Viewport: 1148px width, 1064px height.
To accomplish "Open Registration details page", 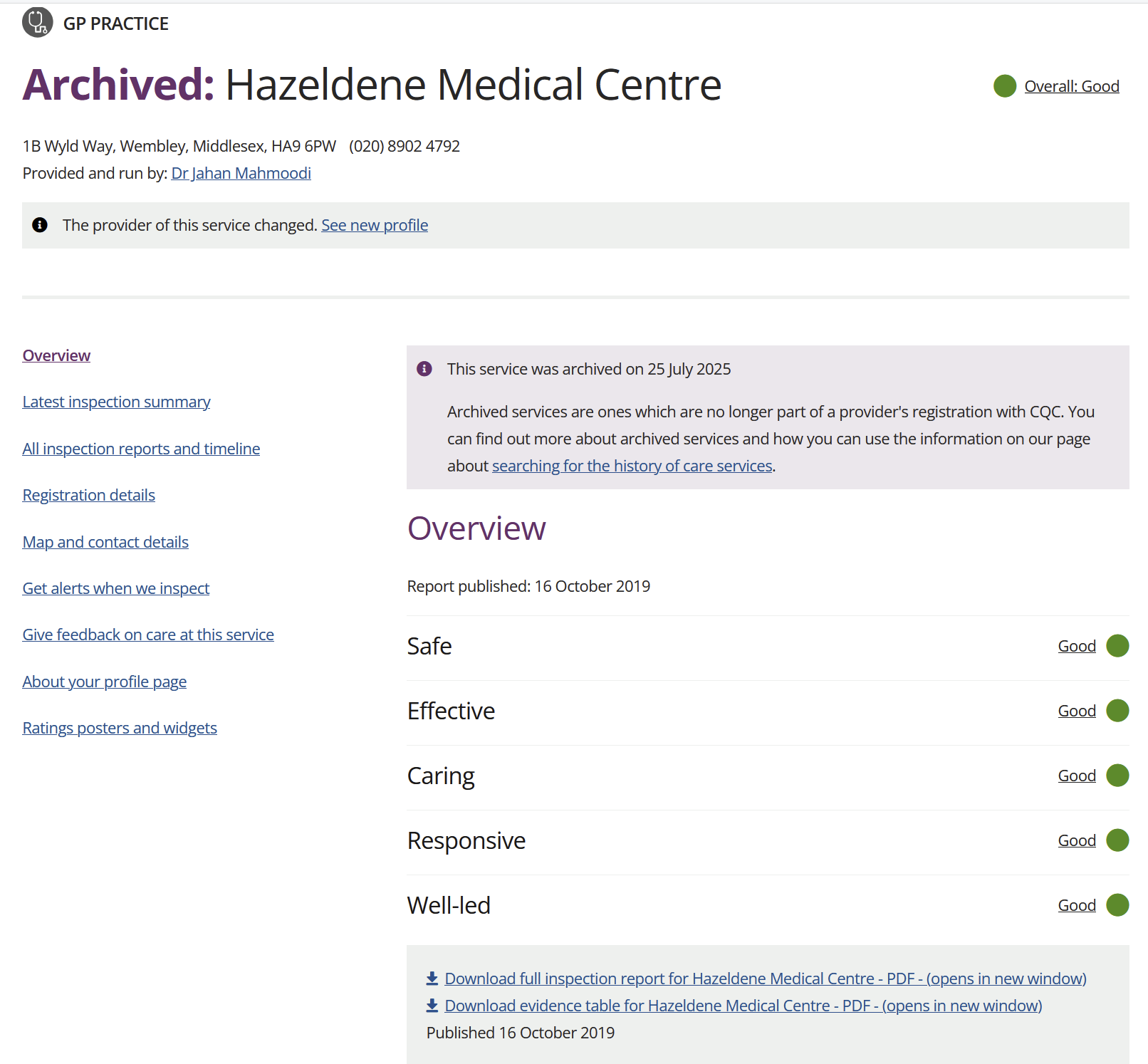I will tap(88, 495).
